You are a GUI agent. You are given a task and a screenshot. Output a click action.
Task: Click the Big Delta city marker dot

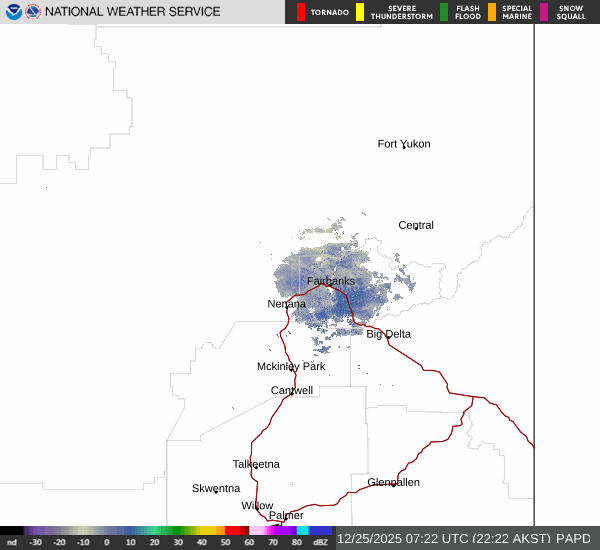389,337
